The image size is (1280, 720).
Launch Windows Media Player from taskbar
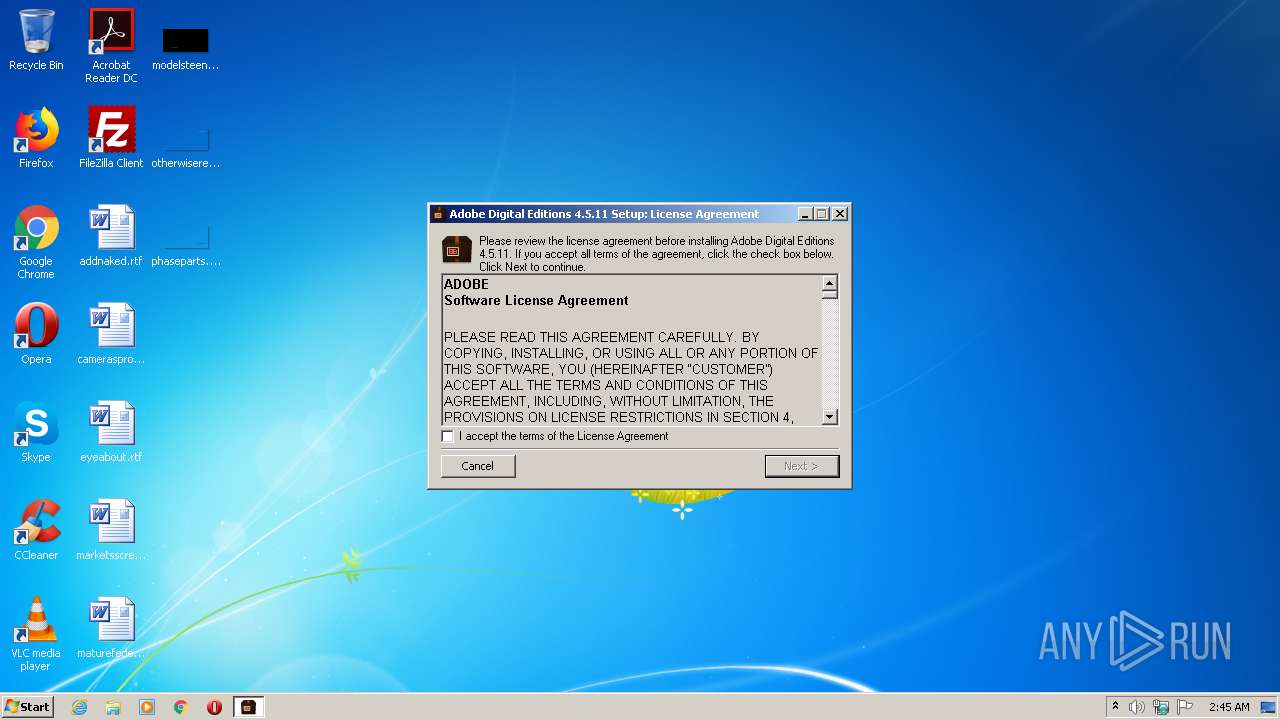pyautogui.click(x=147, y=707)
